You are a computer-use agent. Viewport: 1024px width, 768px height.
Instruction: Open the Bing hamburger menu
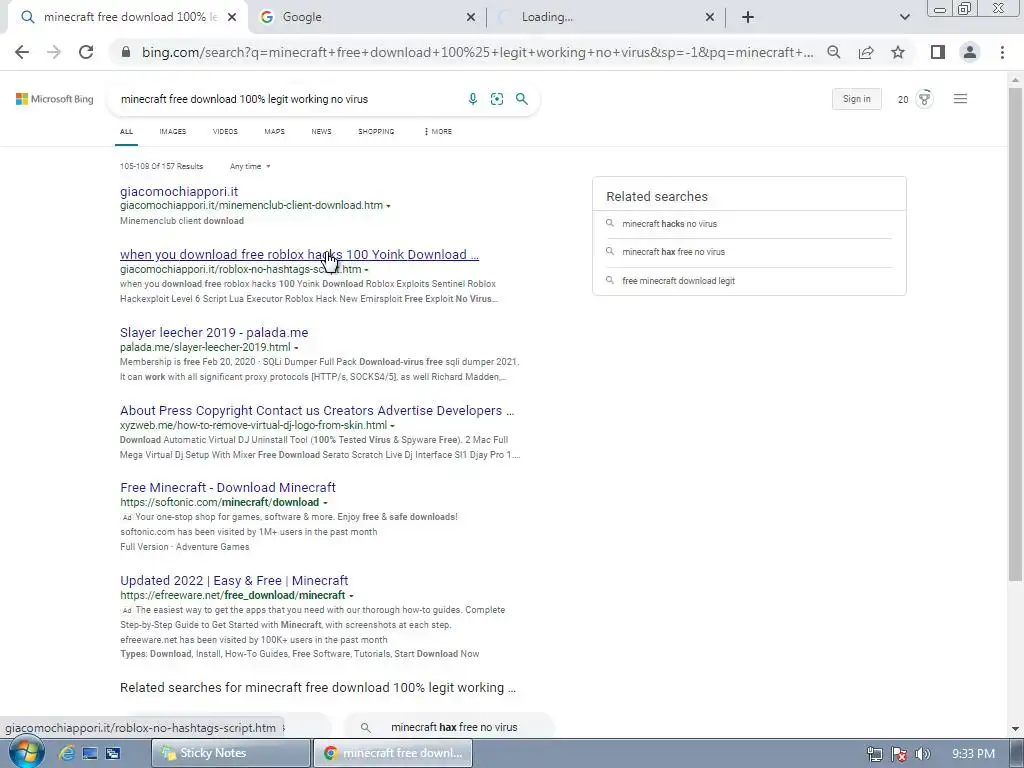pyautogui.click(x=960, y=99)
